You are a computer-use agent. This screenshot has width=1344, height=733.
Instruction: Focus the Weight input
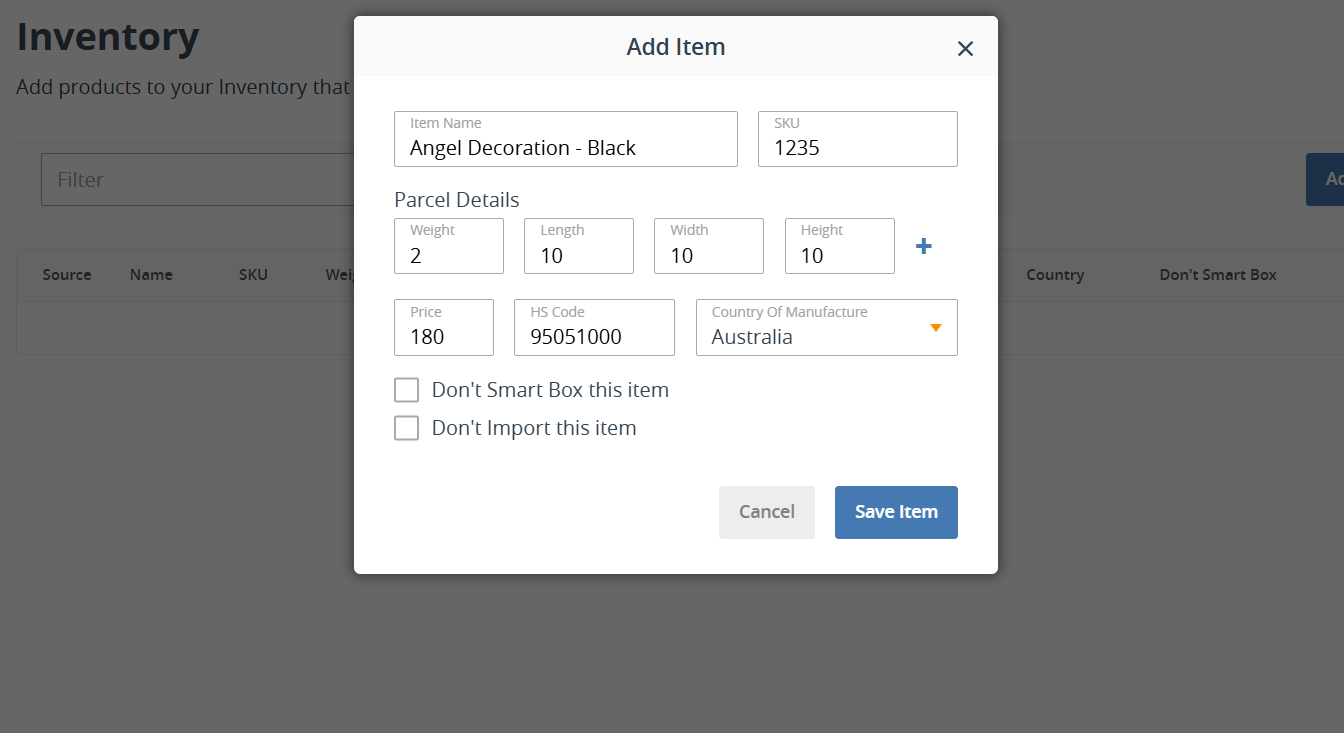[449, 246]
